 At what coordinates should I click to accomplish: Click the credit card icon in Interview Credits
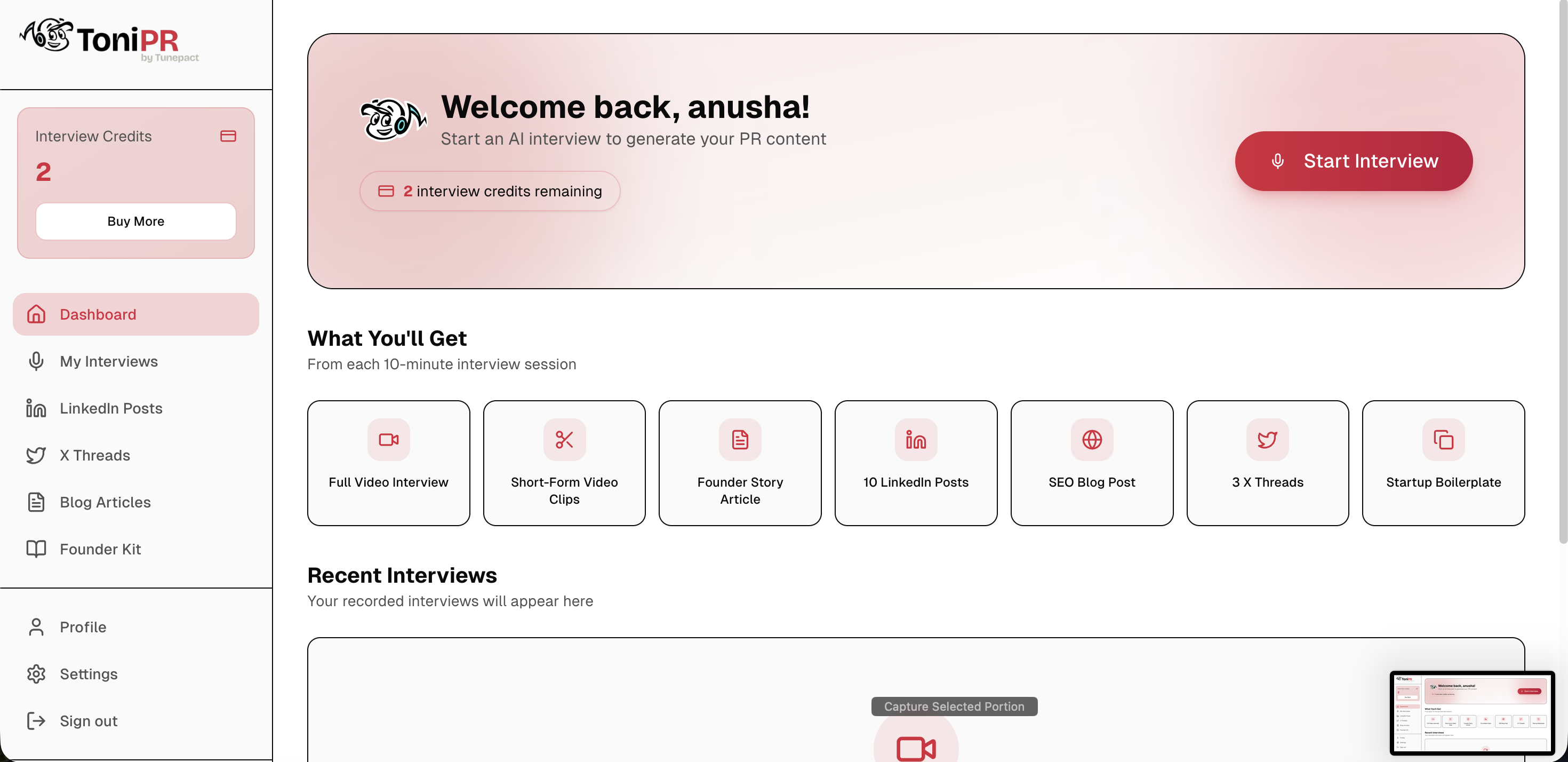click(x=228, y=136)
